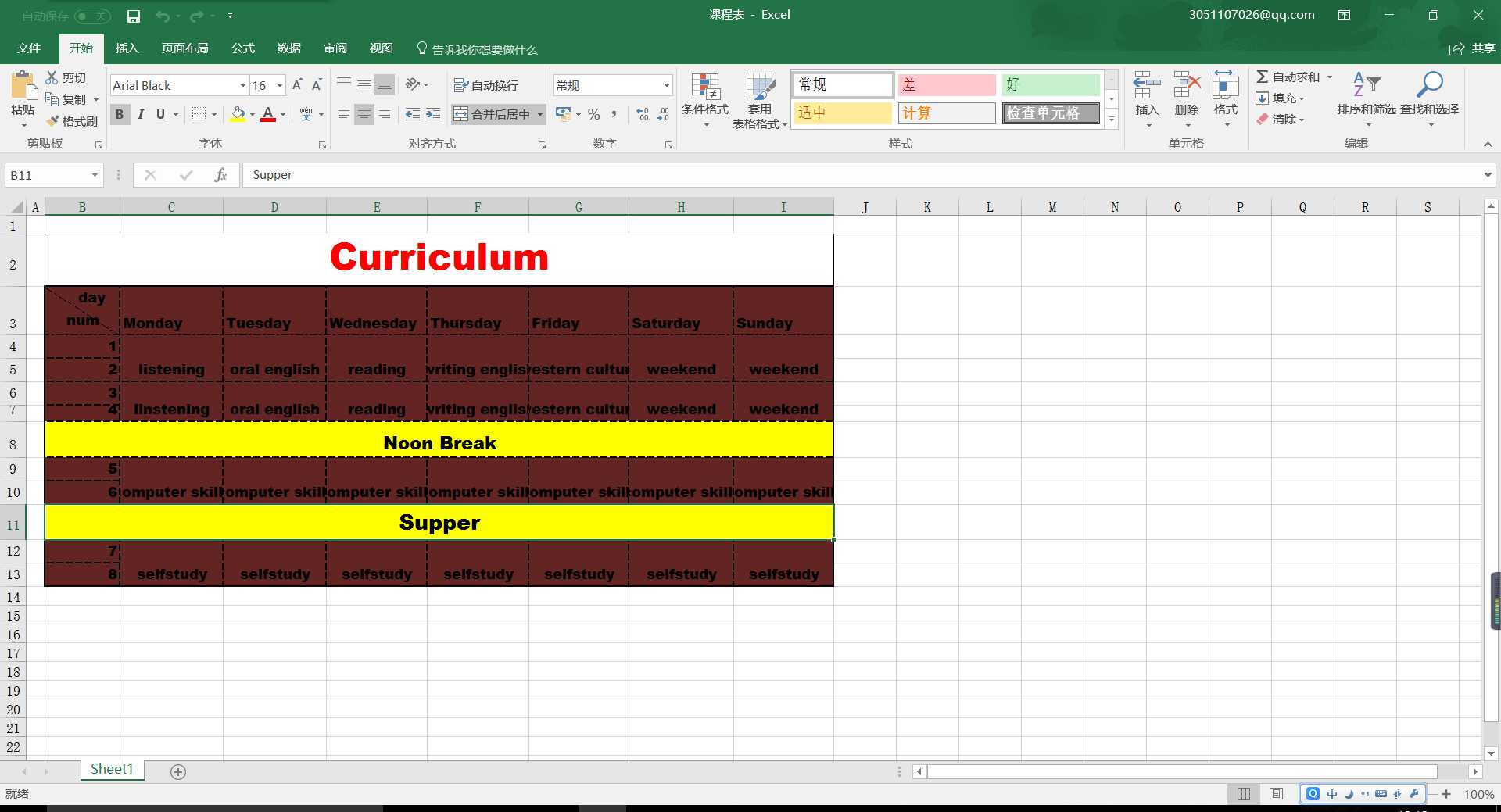Toggle 自动换行 wrap text
Viewport: 1501px width, 812px height.
pos(486,85)
